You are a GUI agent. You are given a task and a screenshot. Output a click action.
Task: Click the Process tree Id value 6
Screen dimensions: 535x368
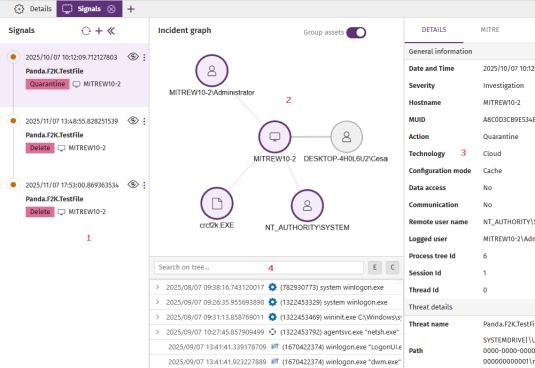[x=485, y=256]
